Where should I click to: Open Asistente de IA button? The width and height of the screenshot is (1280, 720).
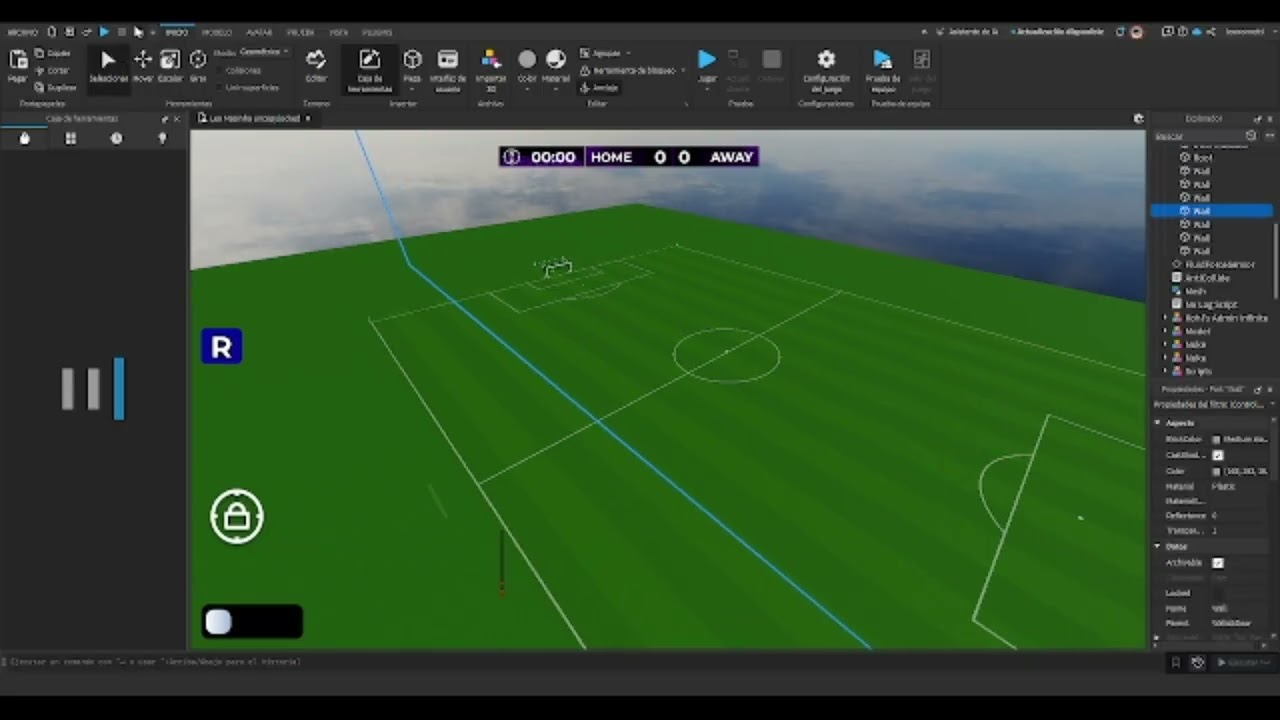[x=968, y=32]
